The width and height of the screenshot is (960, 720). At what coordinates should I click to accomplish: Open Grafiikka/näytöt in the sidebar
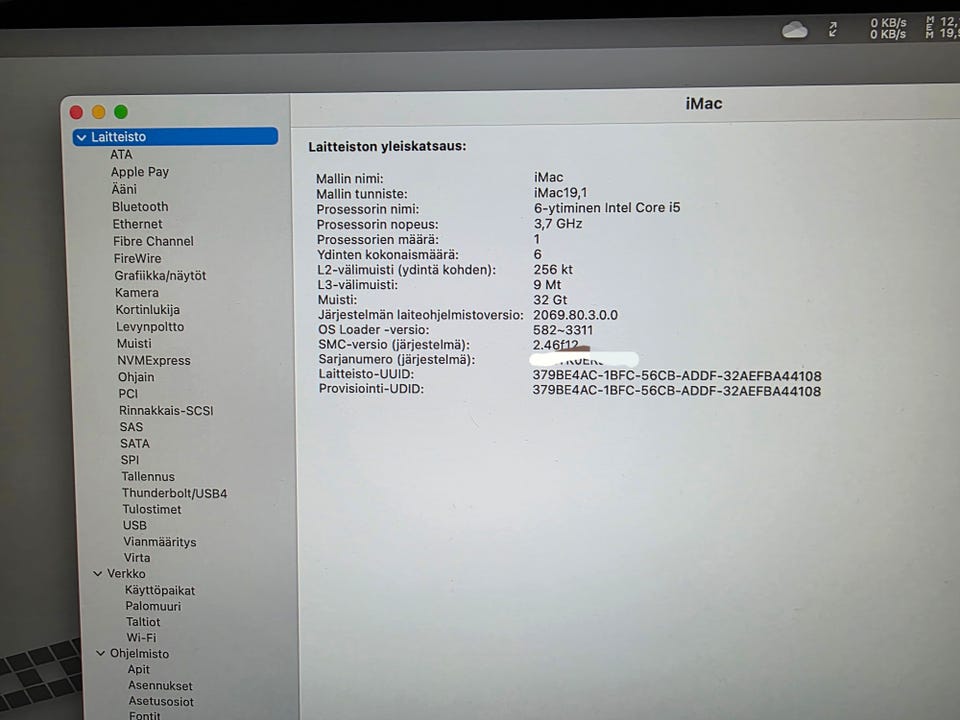point(160,276)
